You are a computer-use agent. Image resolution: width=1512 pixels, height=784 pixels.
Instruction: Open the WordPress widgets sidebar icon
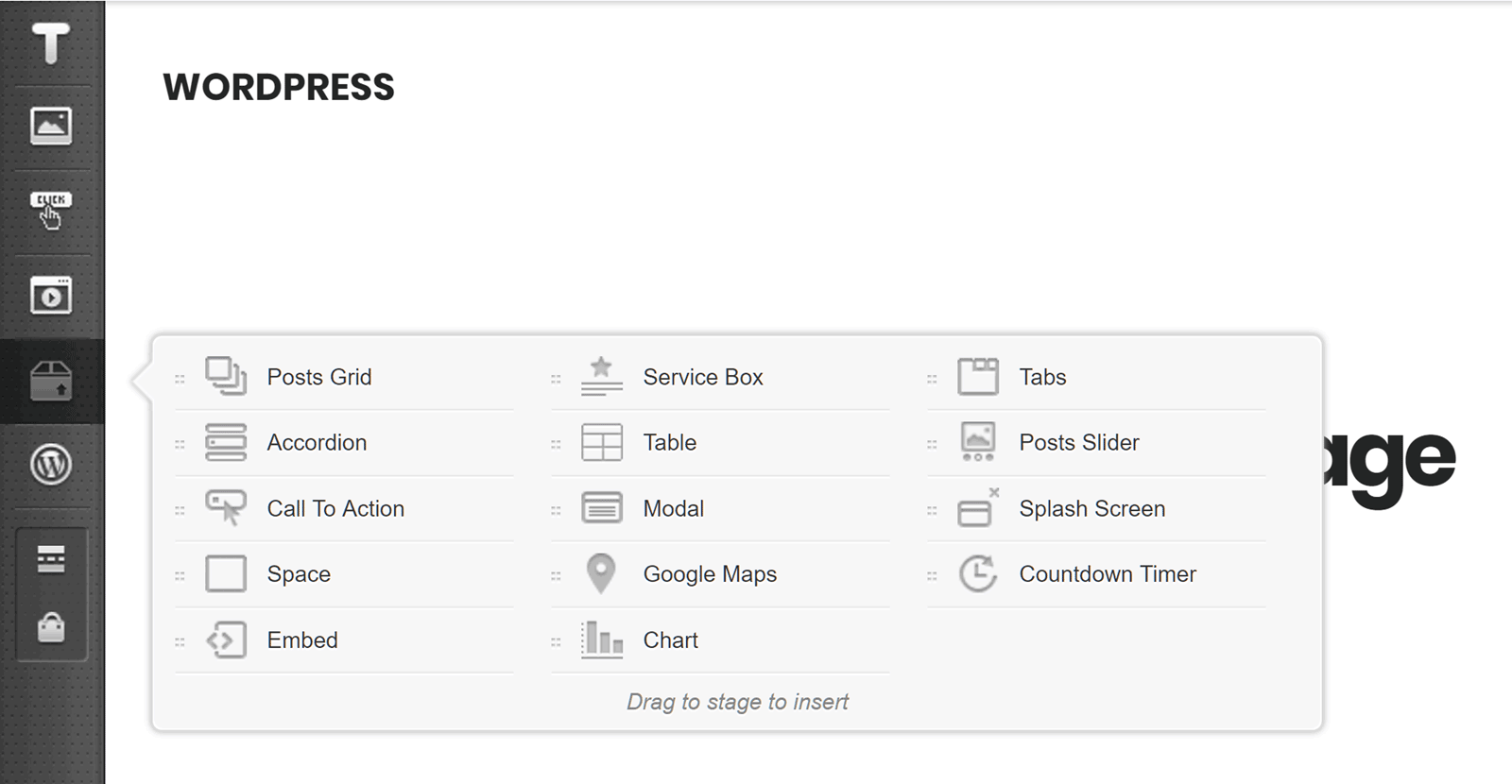tap(51, 465)
